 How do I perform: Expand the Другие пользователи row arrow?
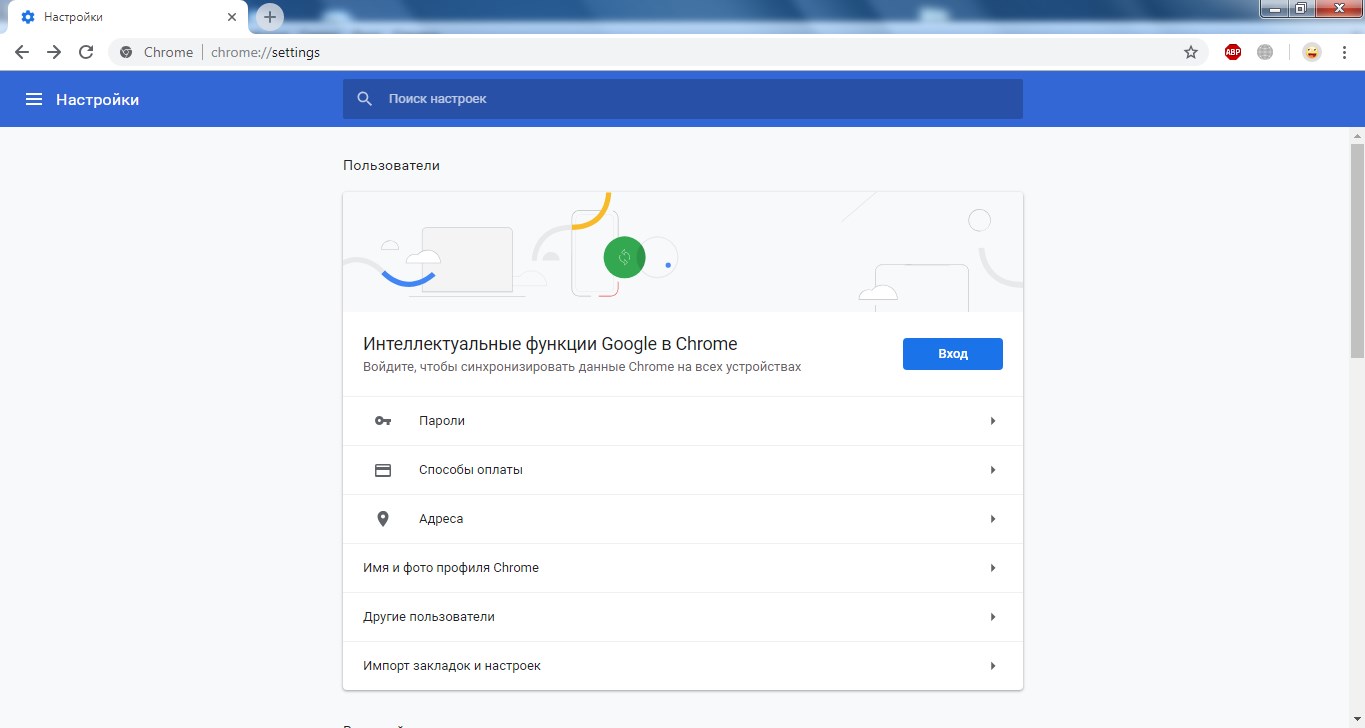pyautogui.click(x=993, y=617)
